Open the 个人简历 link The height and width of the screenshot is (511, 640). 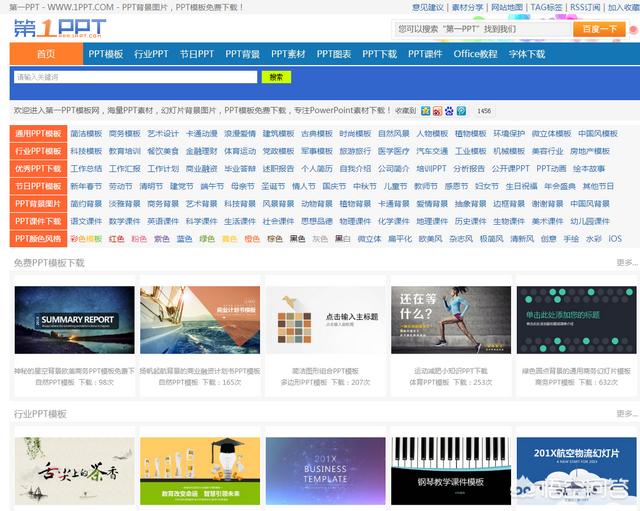point(317,169)
